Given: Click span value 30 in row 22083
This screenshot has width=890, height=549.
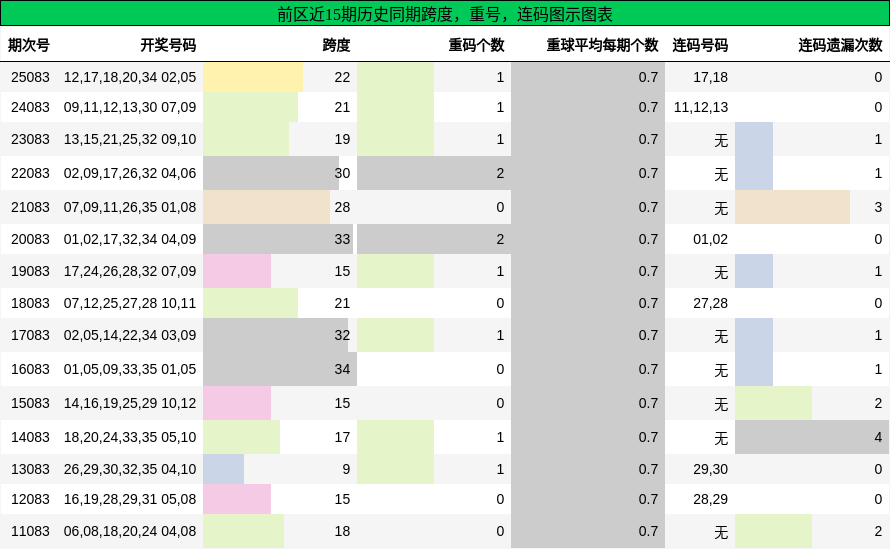Looking at the screenshot, I should [342, 173].
